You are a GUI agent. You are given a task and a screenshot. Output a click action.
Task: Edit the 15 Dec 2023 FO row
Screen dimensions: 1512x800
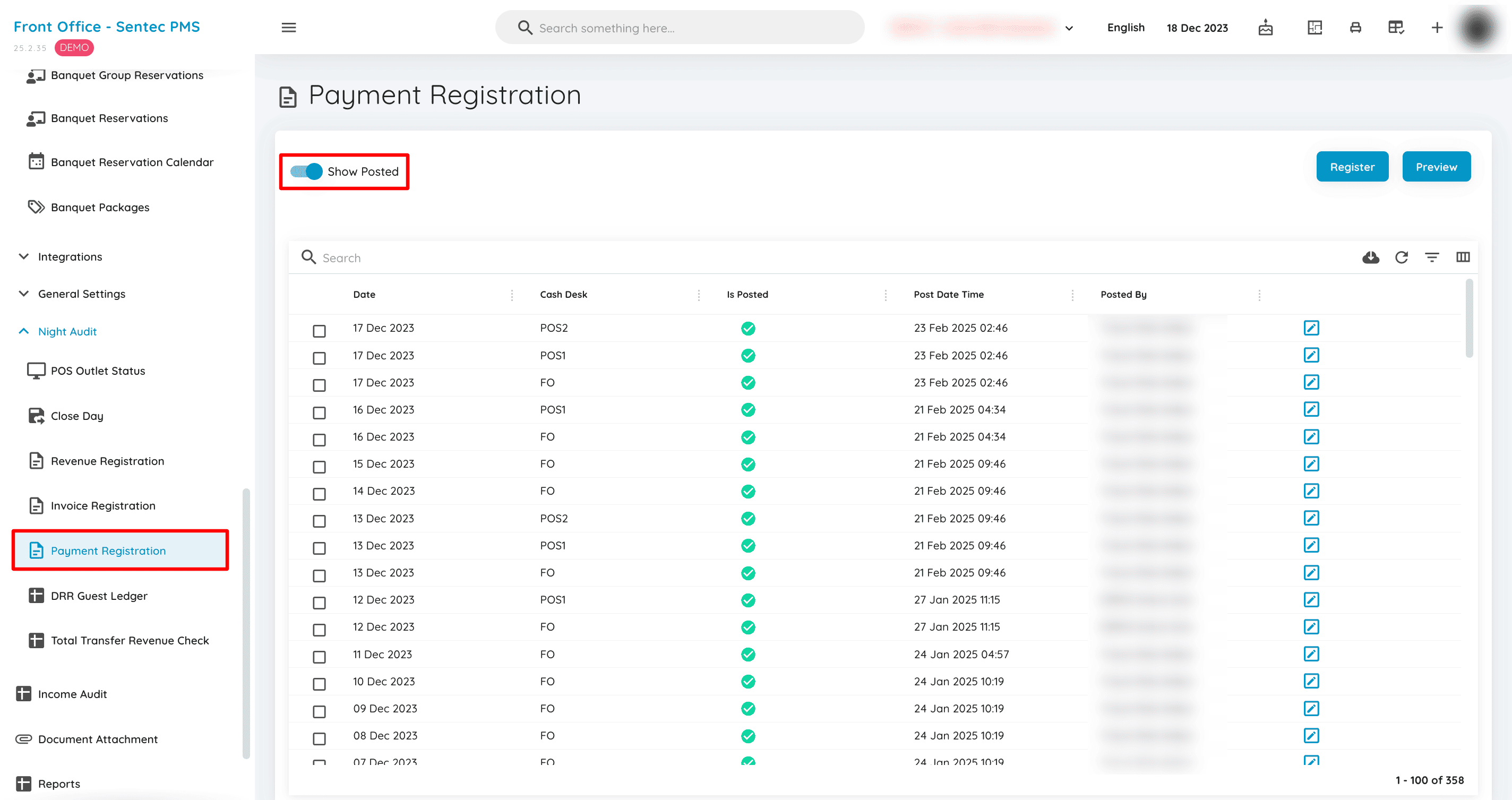click(1311, 463)
